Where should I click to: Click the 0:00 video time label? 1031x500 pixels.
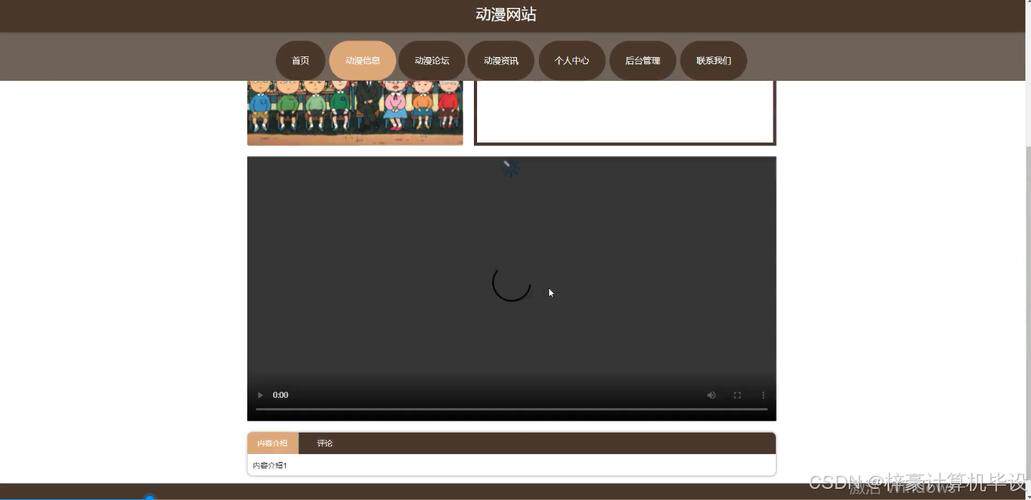point(280,395)
